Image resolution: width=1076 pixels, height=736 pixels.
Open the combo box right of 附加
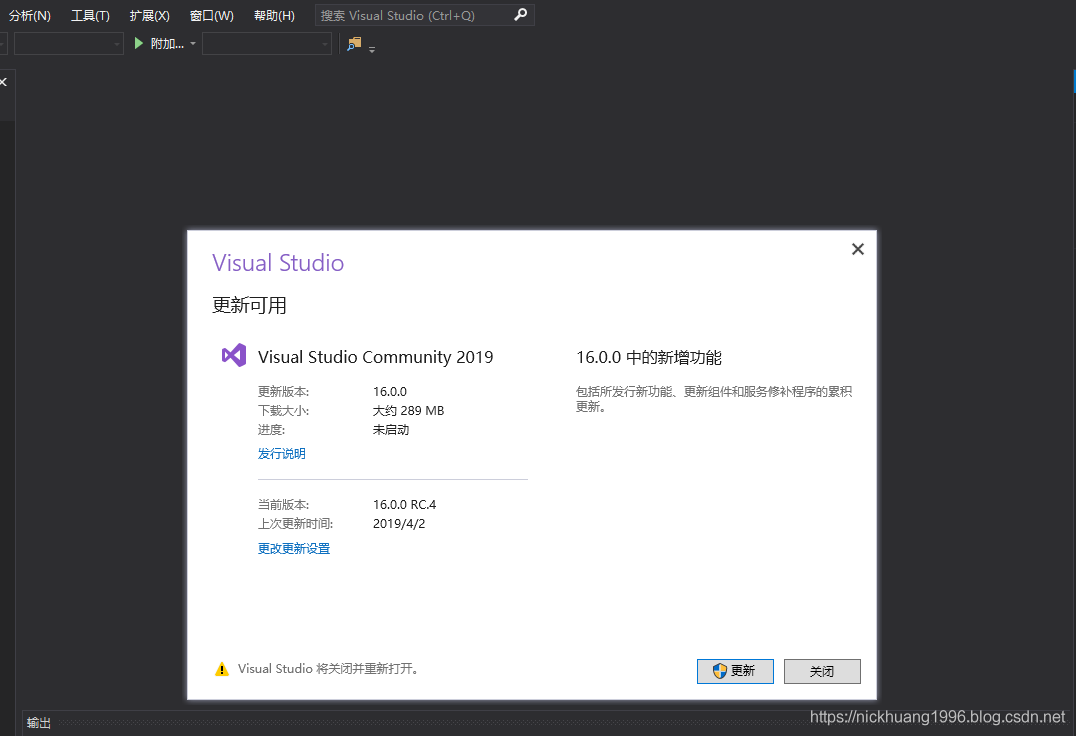click(x=266, y=44)
